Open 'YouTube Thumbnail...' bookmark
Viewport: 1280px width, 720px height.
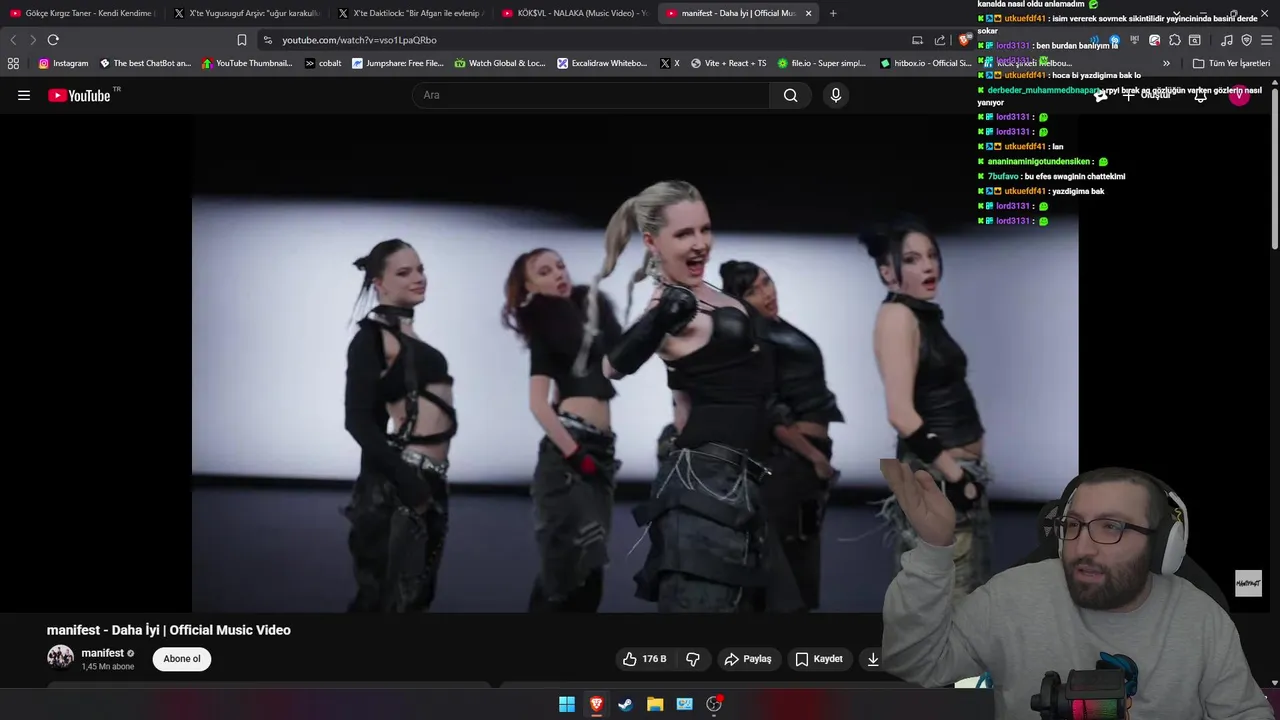247,63
